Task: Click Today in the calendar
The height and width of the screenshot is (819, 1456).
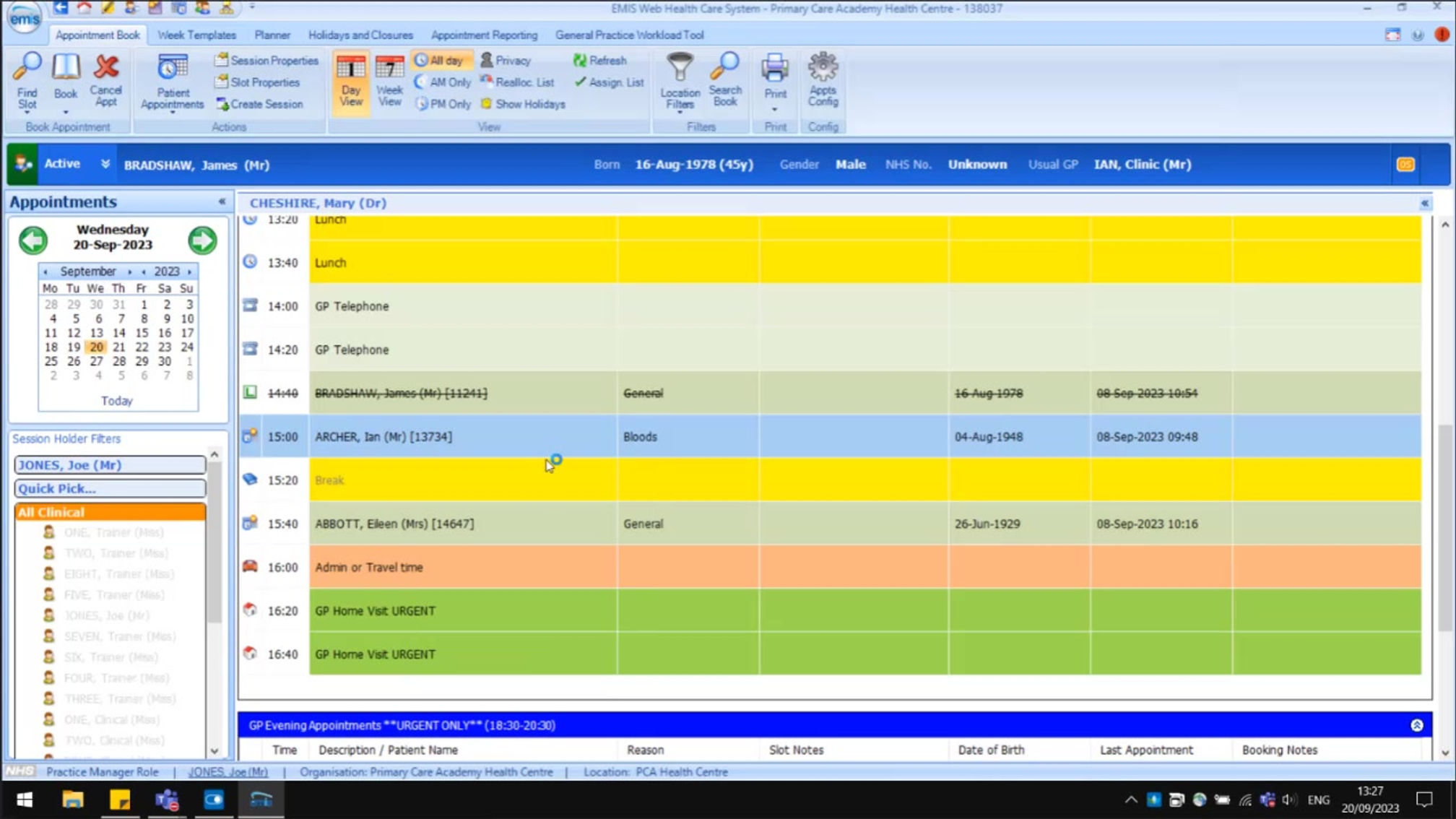Action: click(x=117, y=401)
